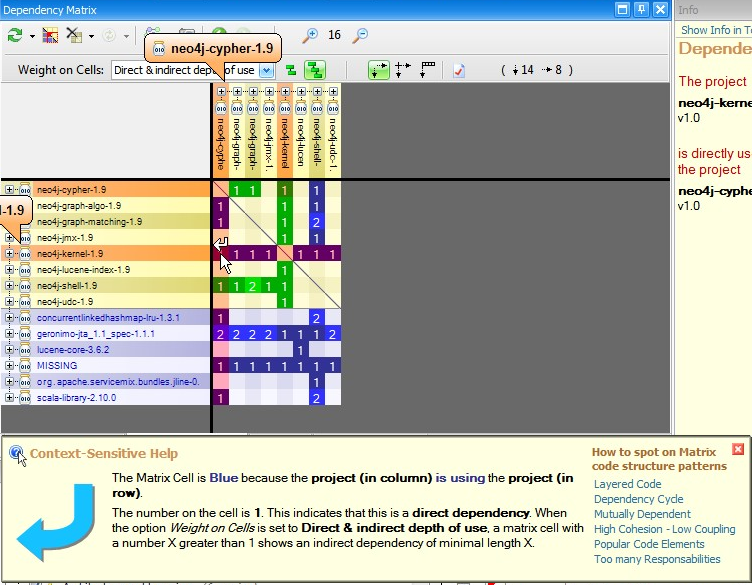Open Layered Code help link

(627, 484)
